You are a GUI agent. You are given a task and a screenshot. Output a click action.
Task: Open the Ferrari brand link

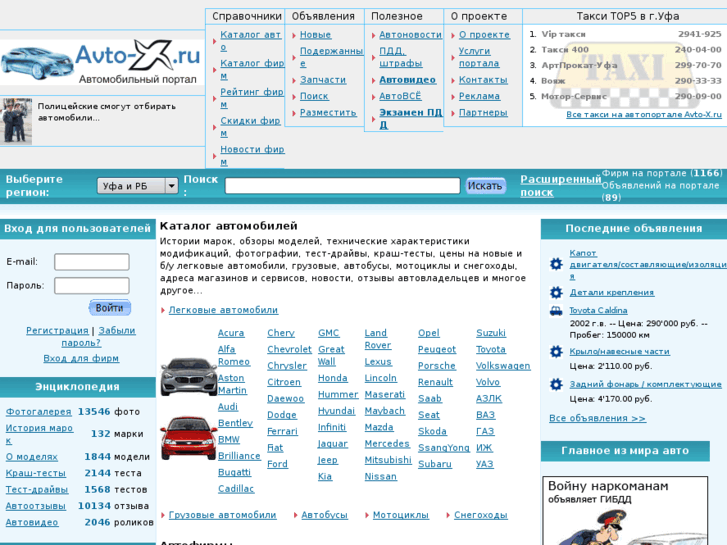(282, 431)
